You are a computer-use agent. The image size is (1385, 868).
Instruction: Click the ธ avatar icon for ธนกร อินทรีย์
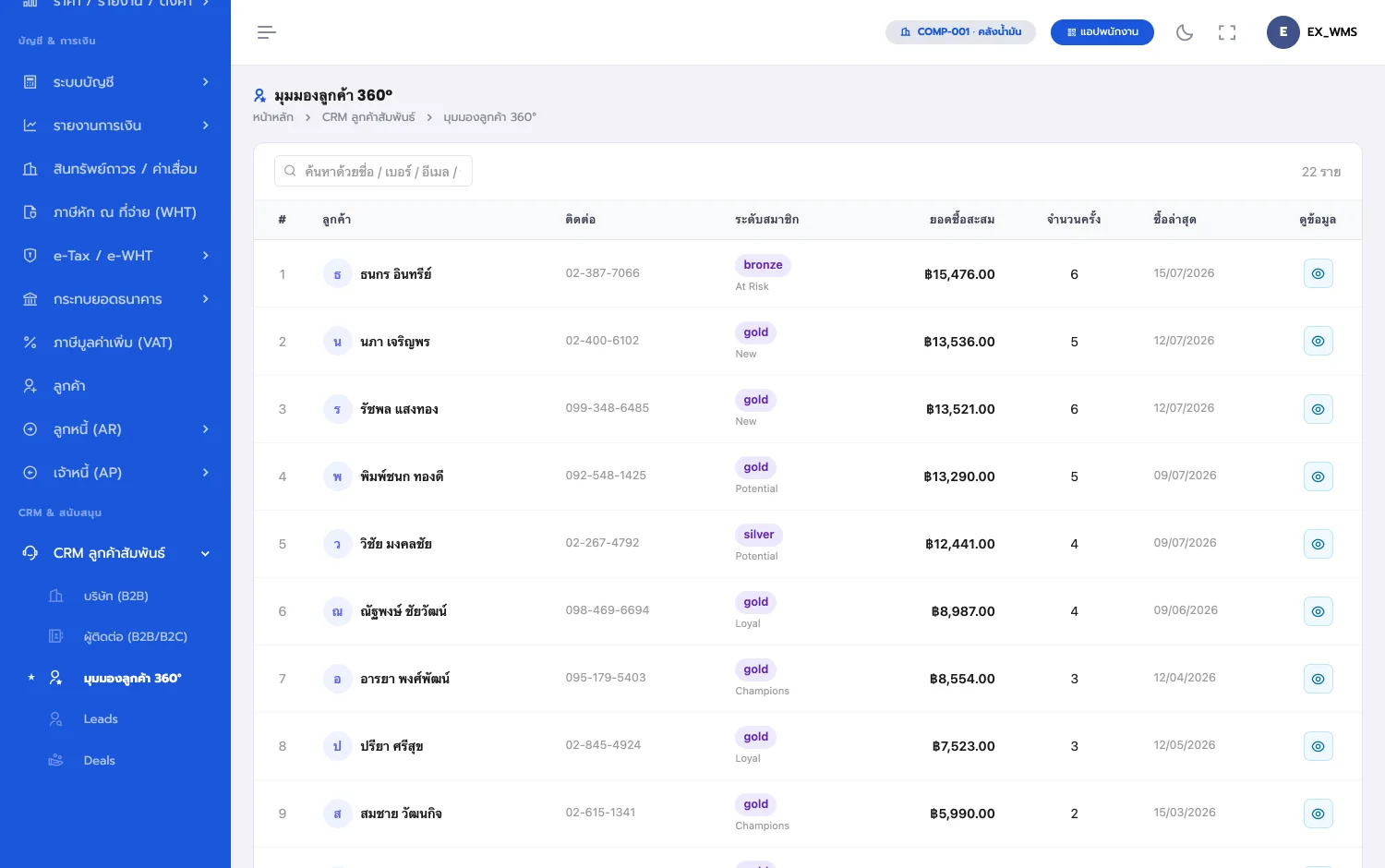(337, 274)
